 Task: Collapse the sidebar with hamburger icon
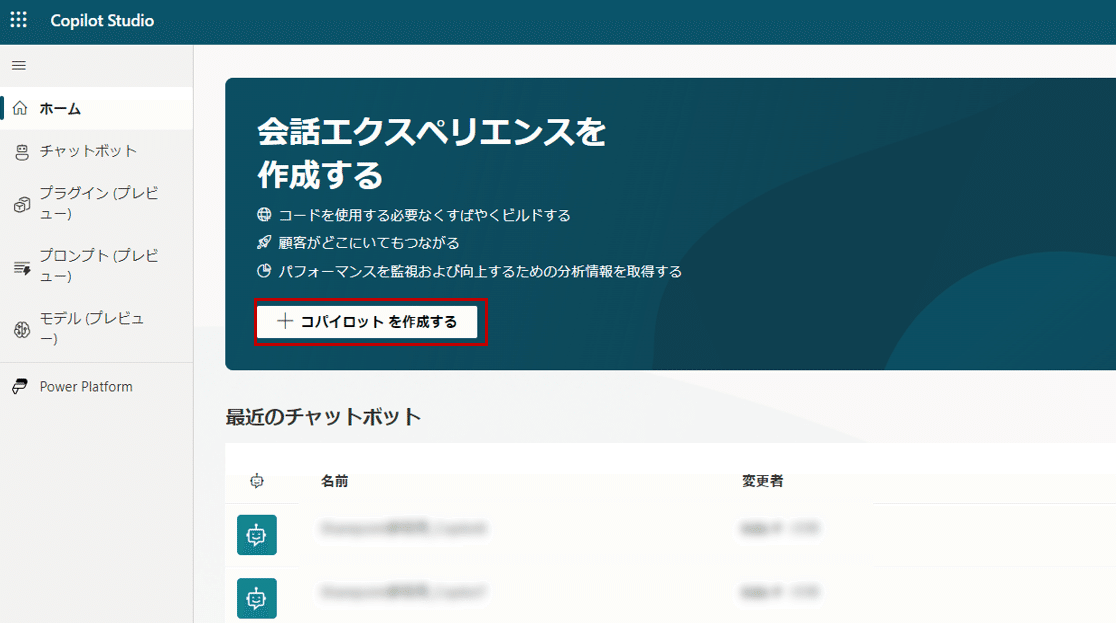click(19, 66)
